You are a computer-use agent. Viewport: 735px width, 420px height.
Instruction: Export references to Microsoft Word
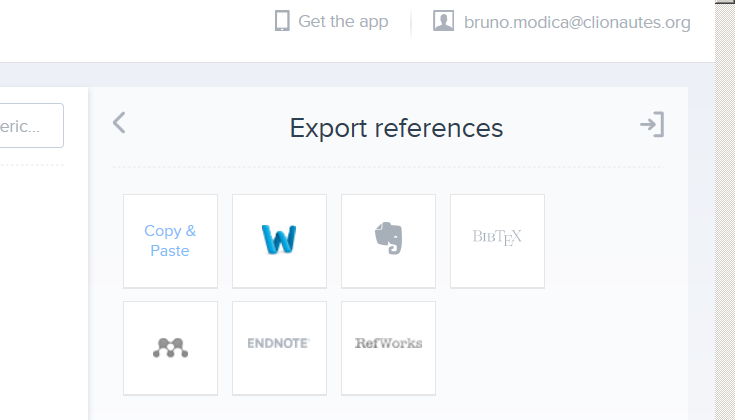(279, 241)
